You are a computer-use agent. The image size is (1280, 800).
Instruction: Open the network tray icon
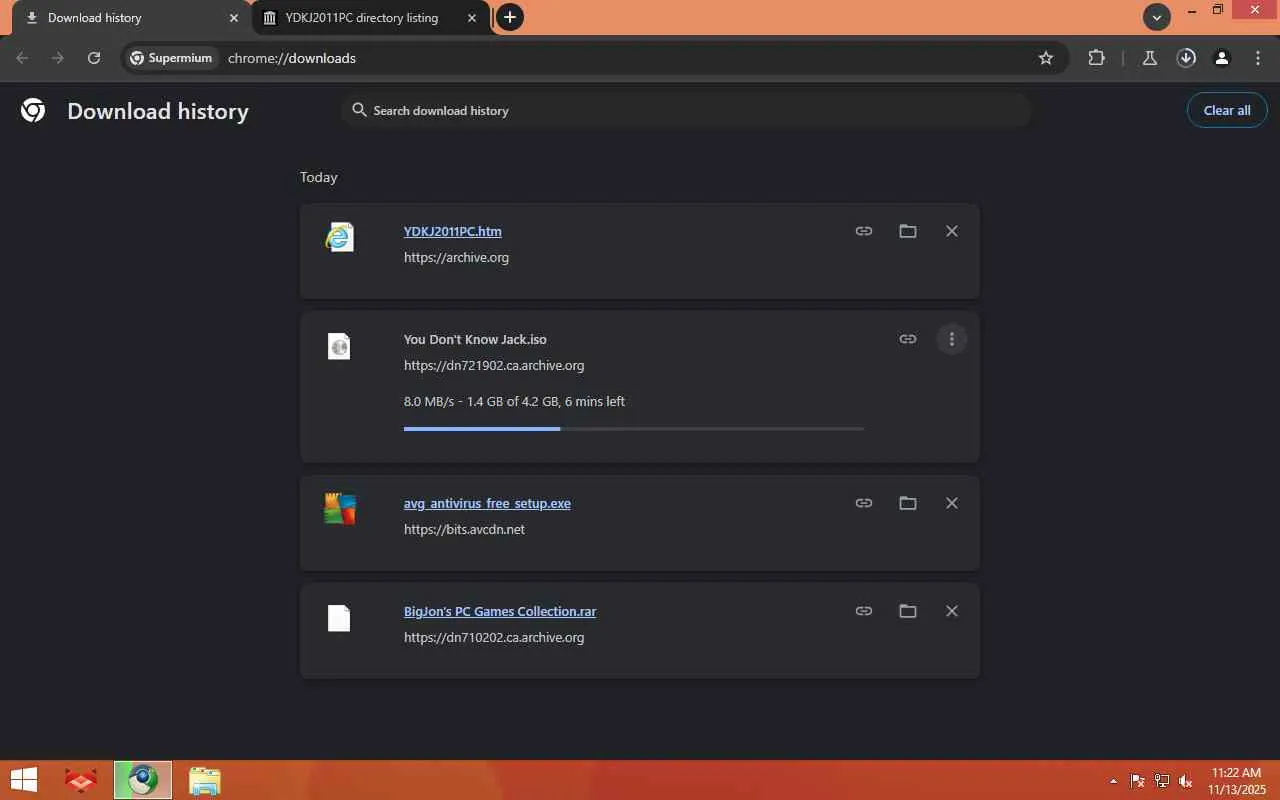click(1162, 781)
